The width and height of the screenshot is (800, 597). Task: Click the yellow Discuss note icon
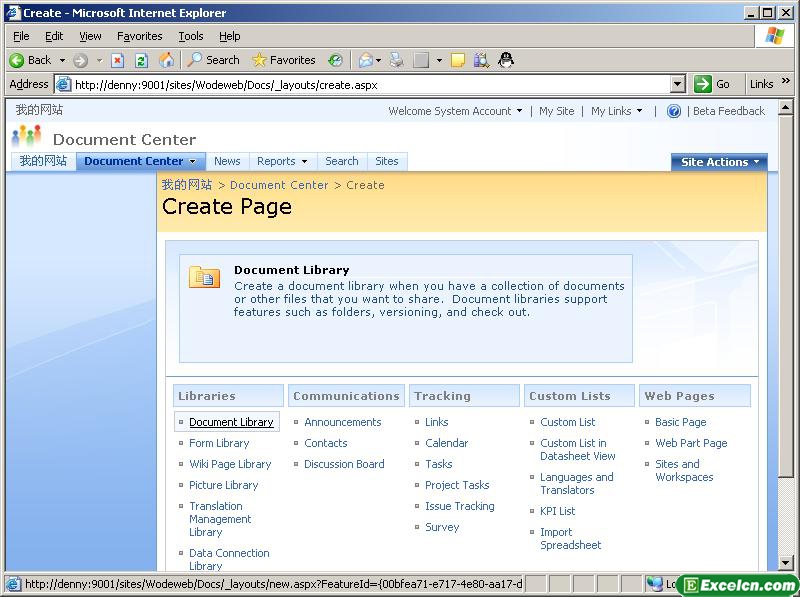(458, 60)
